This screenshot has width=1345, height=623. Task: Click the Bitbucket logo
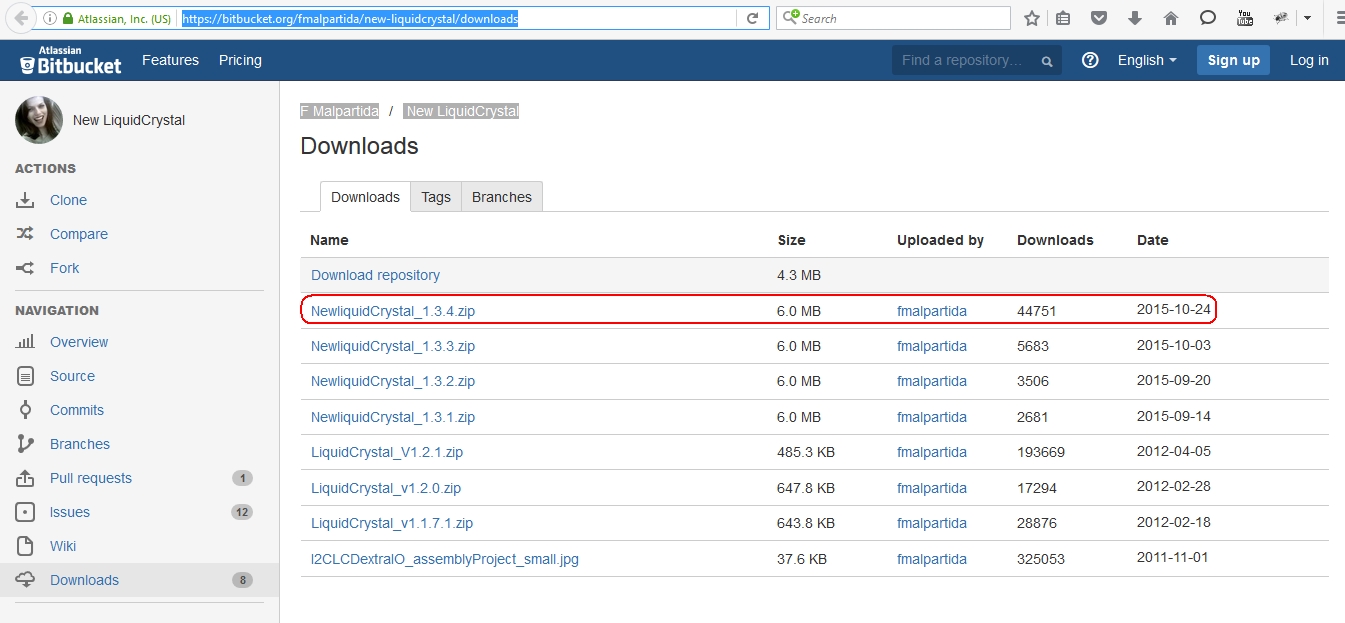[70, 60]
